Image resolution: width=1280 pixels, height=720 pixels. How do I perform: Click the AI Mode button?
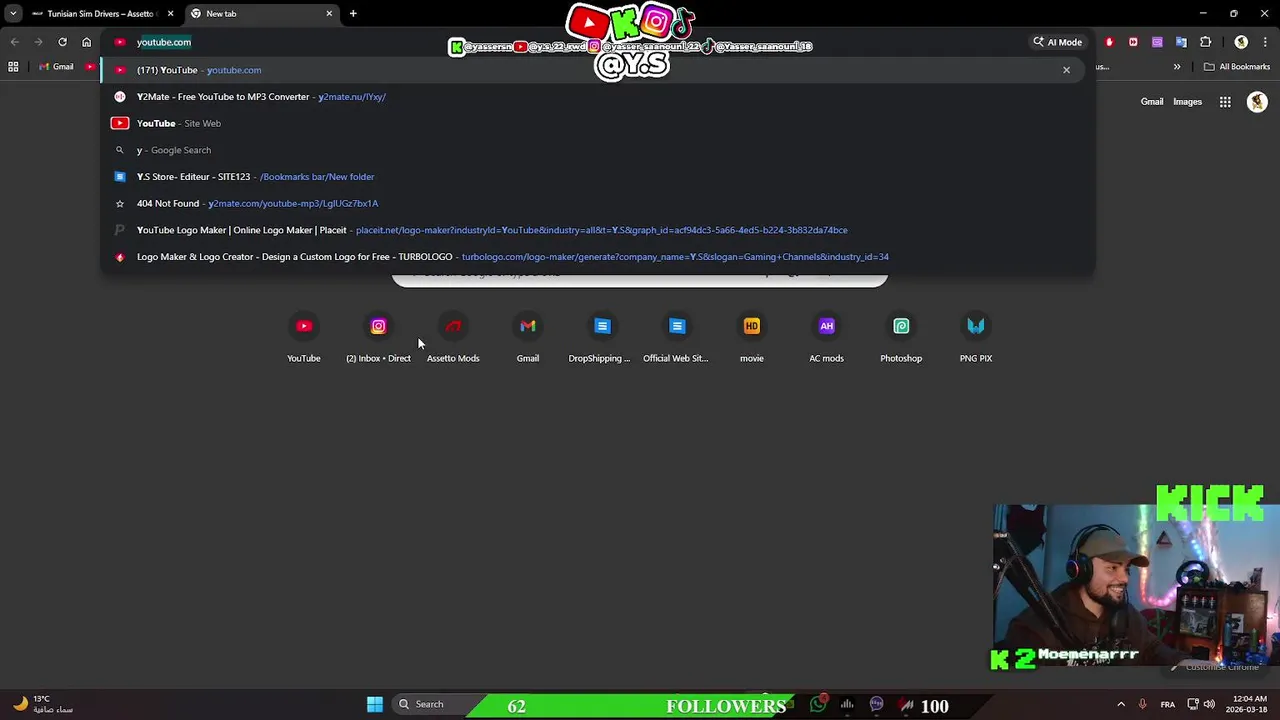(1058, 42)
